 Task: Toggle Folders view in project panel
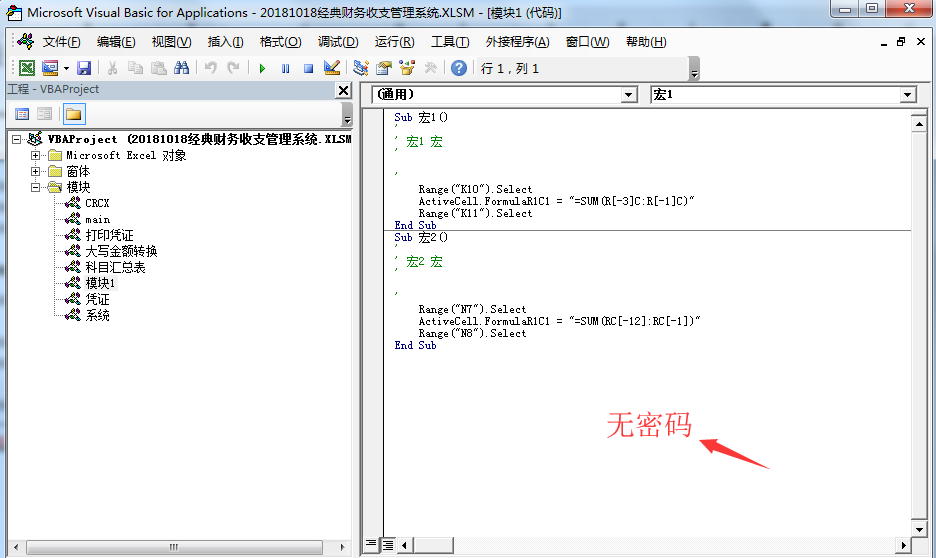[74, 114]
